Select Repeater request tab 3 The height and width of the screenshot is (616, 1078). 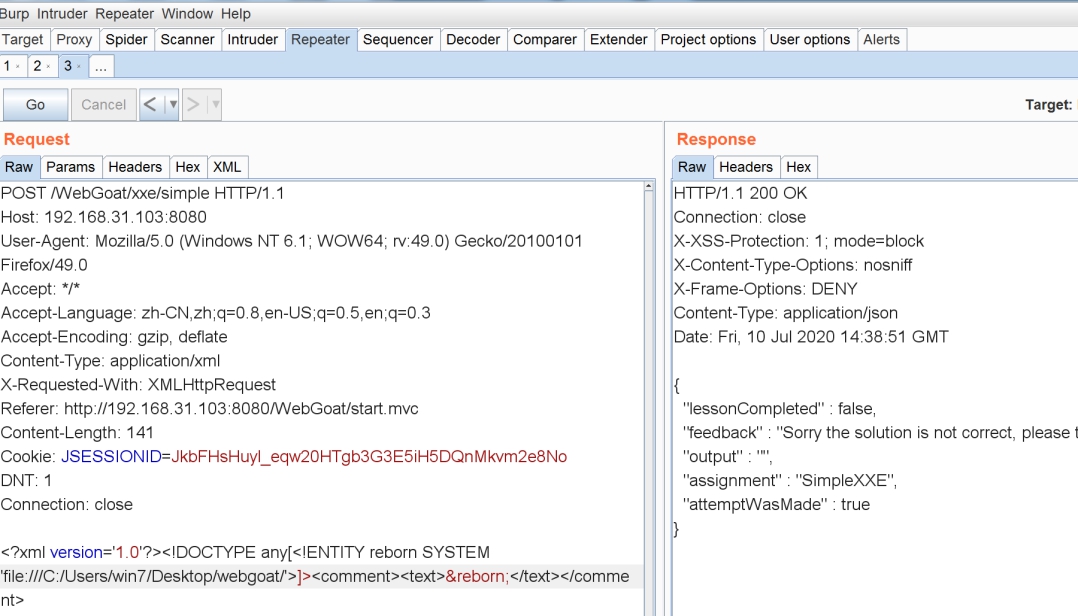coord(67,66)
